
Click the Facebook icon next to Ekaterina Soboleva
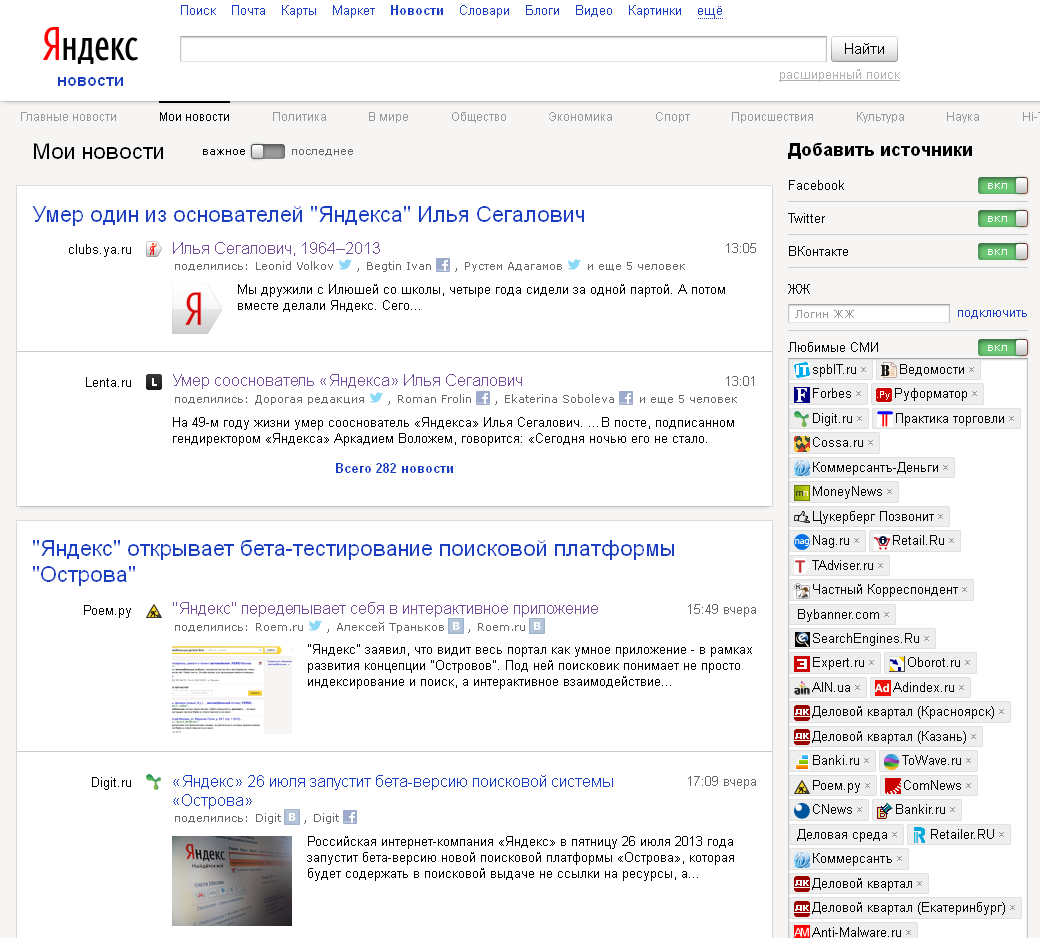625,398
